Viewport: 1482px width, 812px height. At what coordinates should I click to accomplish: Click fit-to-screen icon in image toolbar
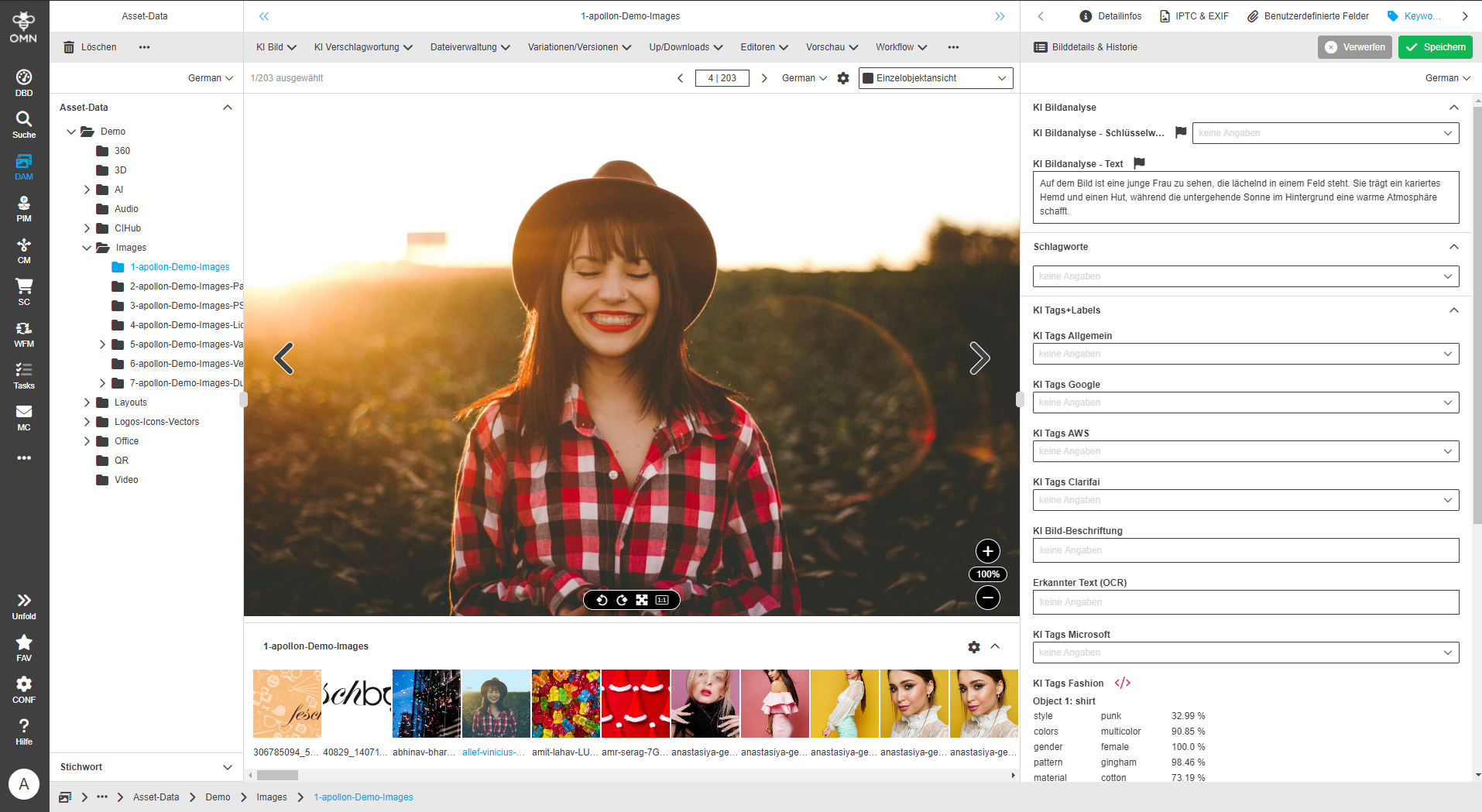[642, 600]
